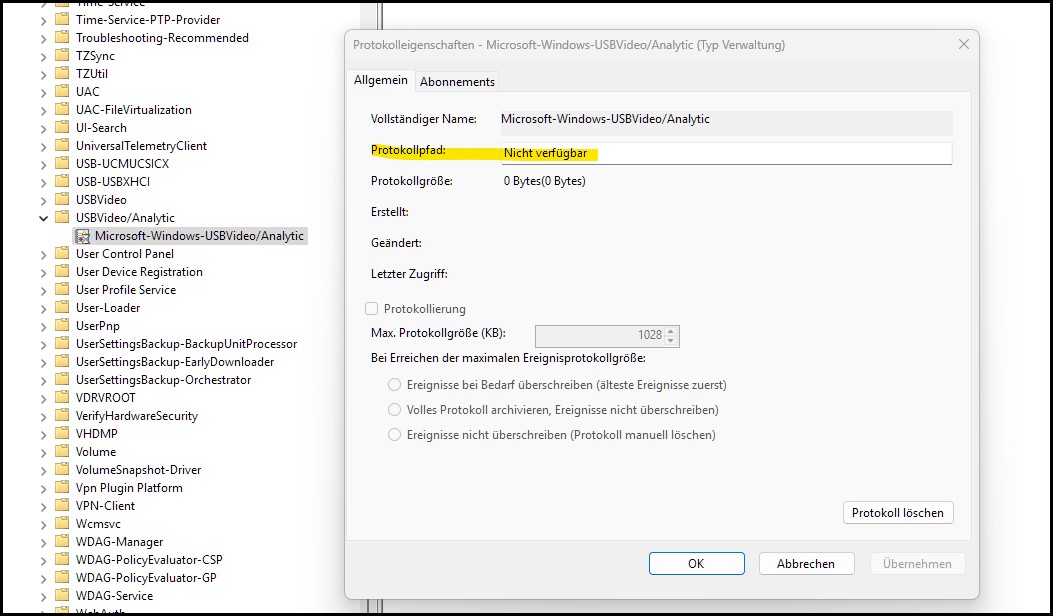Screen dimensions: 1053x616
Task: Click the Protokollgröße value 0 Bytes(0 Bytes)
Action: [x=545, y=181]
